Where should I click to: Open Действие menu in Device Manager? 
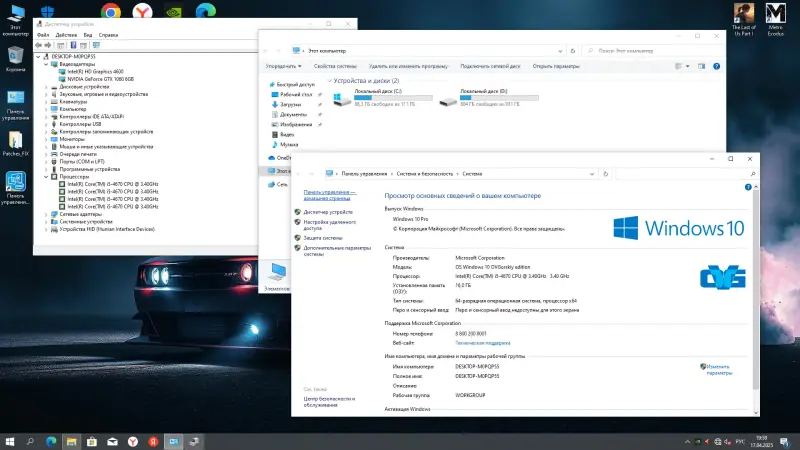pos(66,35)
